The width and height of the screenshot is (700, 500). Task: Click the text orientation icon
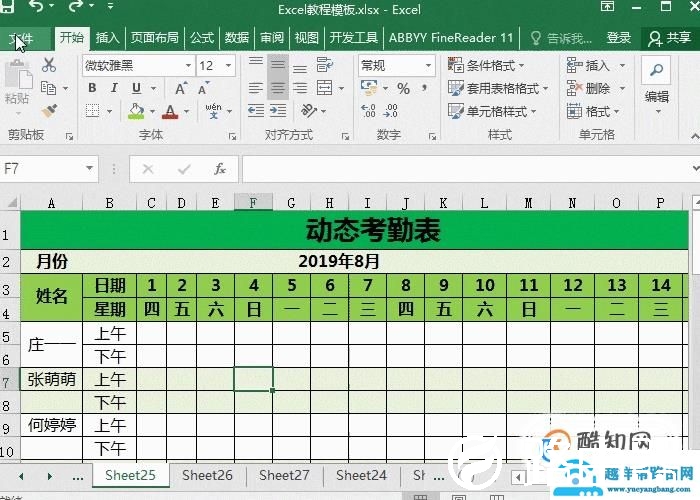click(x=309, y=110)
